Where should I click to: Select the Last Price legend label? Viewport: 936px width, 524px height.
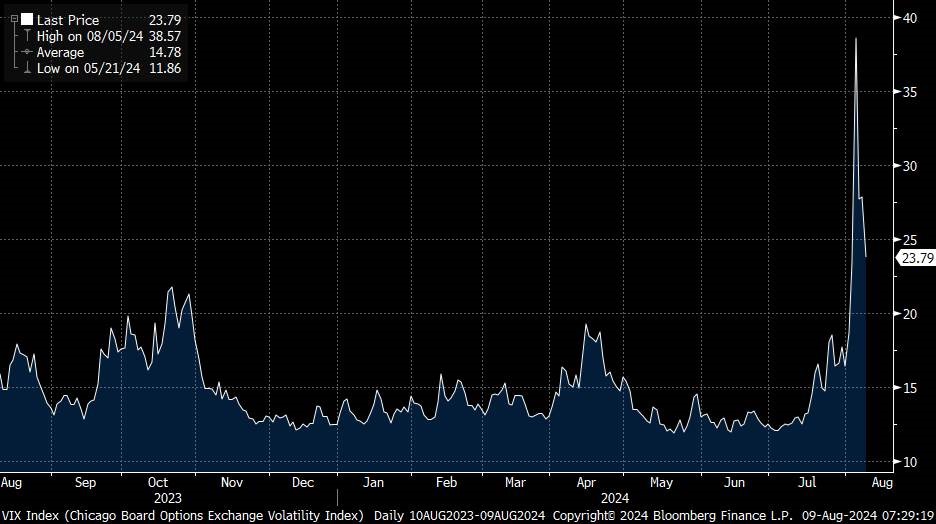click(x=68, y=19)
